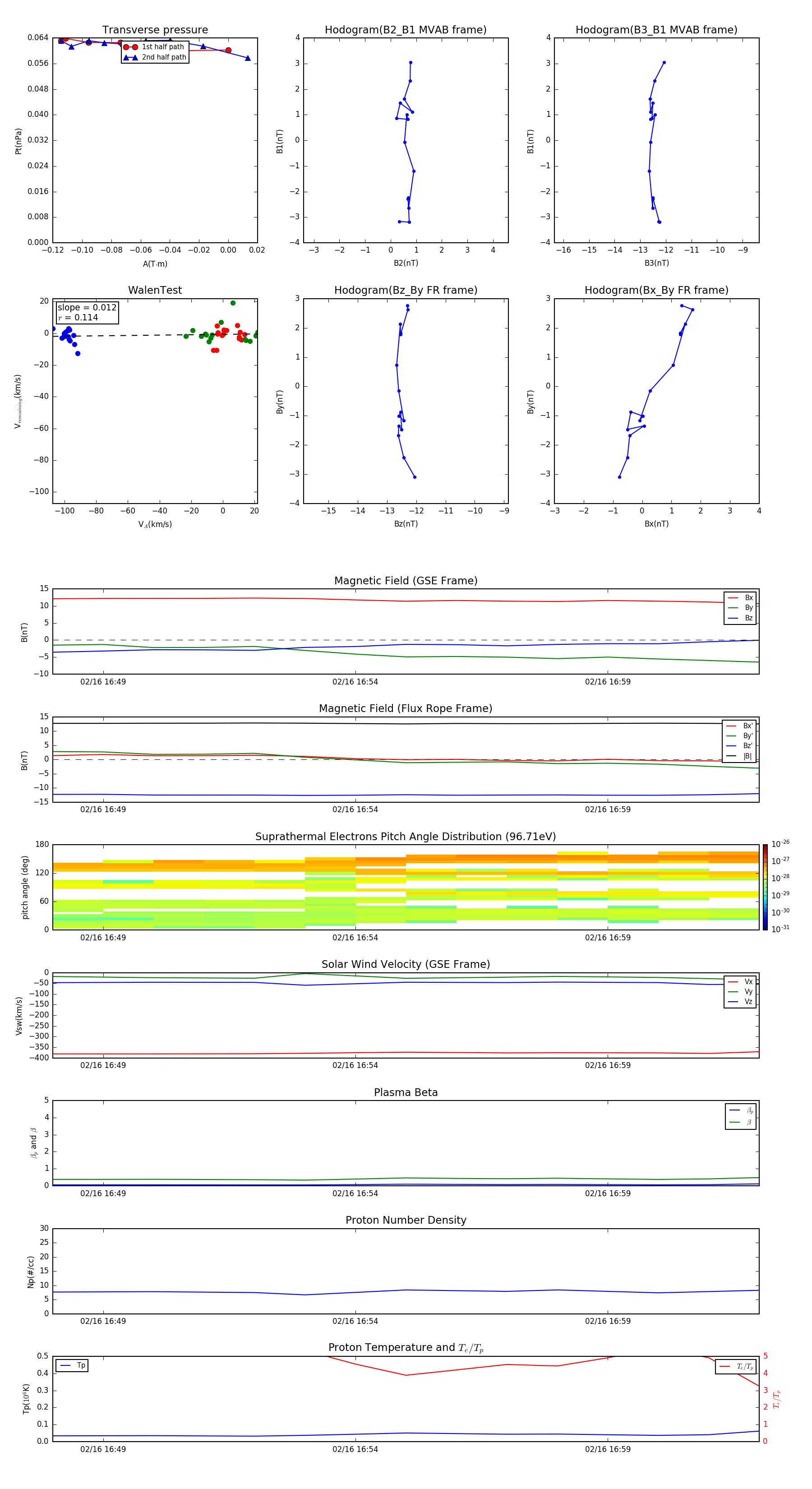
Task: Select the βp legend entry in Plasma Beta
Action: pos(741,1110)
